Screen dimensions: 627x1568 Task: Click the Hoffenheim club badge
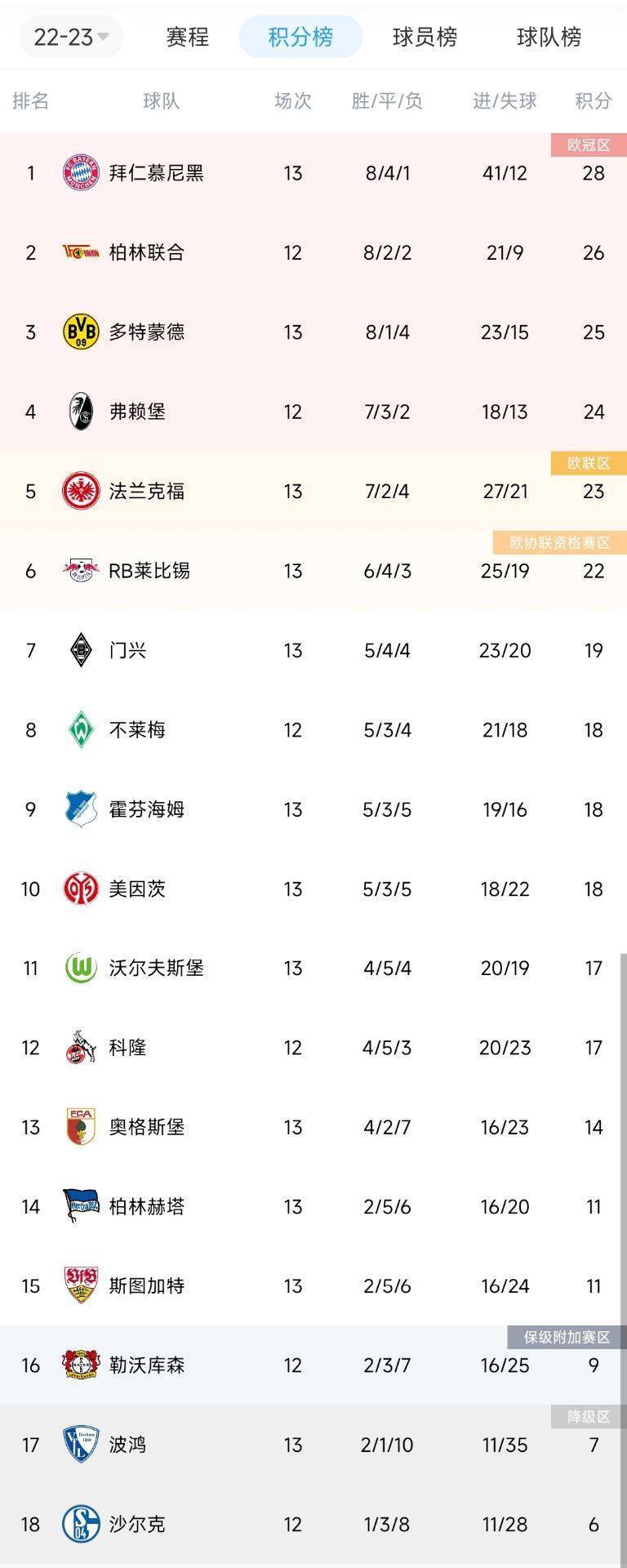click(x=80, y=809)
